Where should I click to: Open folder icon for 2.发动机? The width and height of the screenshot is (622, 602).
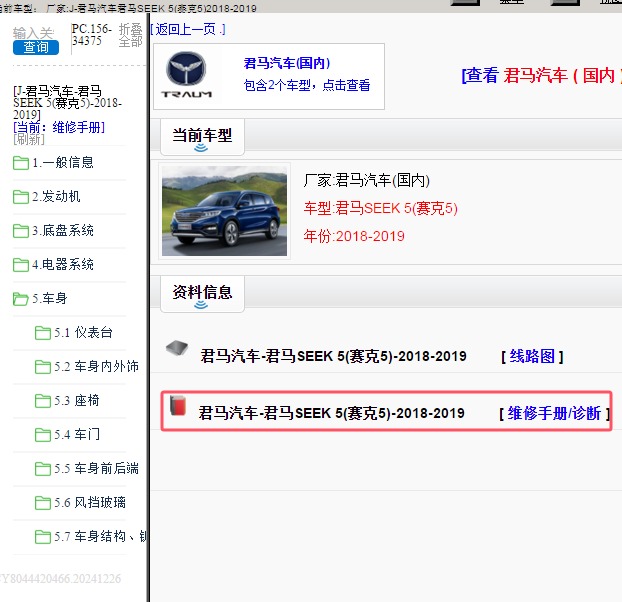point(21,197)
